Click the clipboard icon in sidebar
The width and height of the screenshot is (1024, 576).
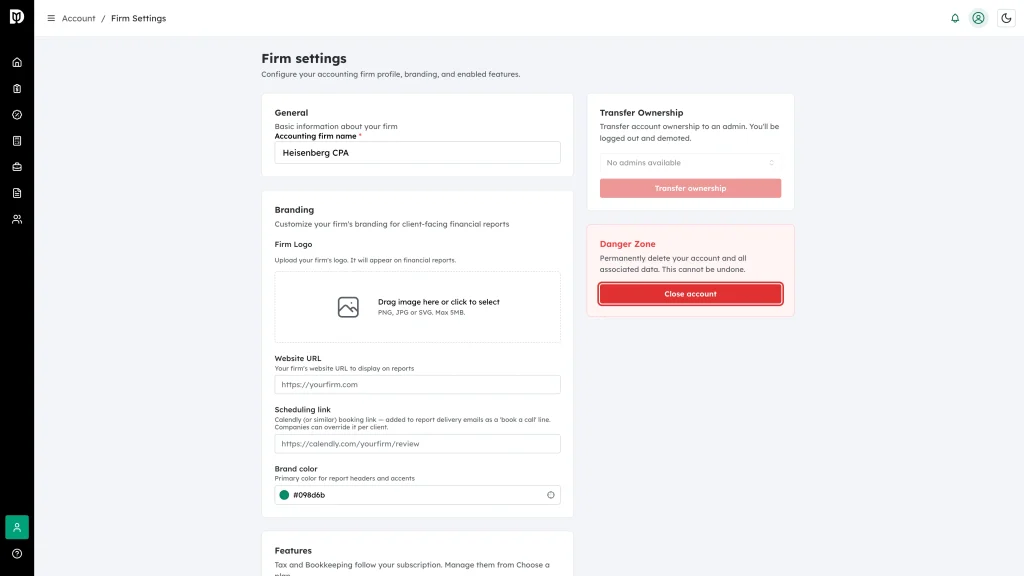[17, 89]
